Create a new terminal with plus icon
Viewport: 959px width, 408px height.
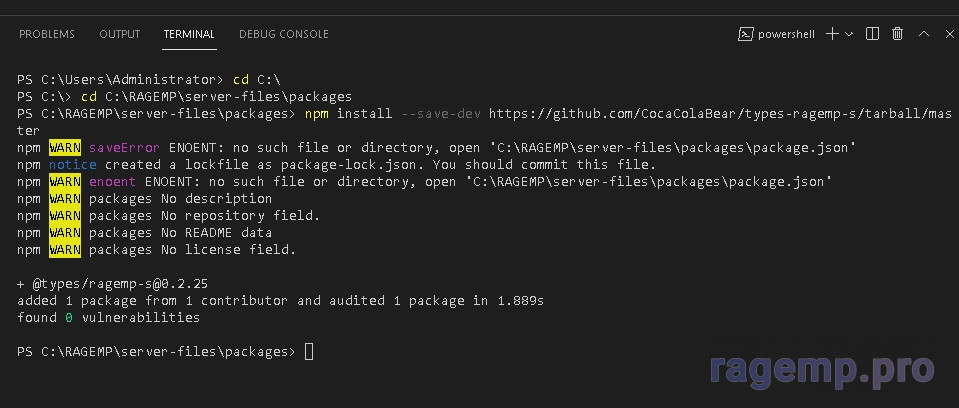coord(832,34)
